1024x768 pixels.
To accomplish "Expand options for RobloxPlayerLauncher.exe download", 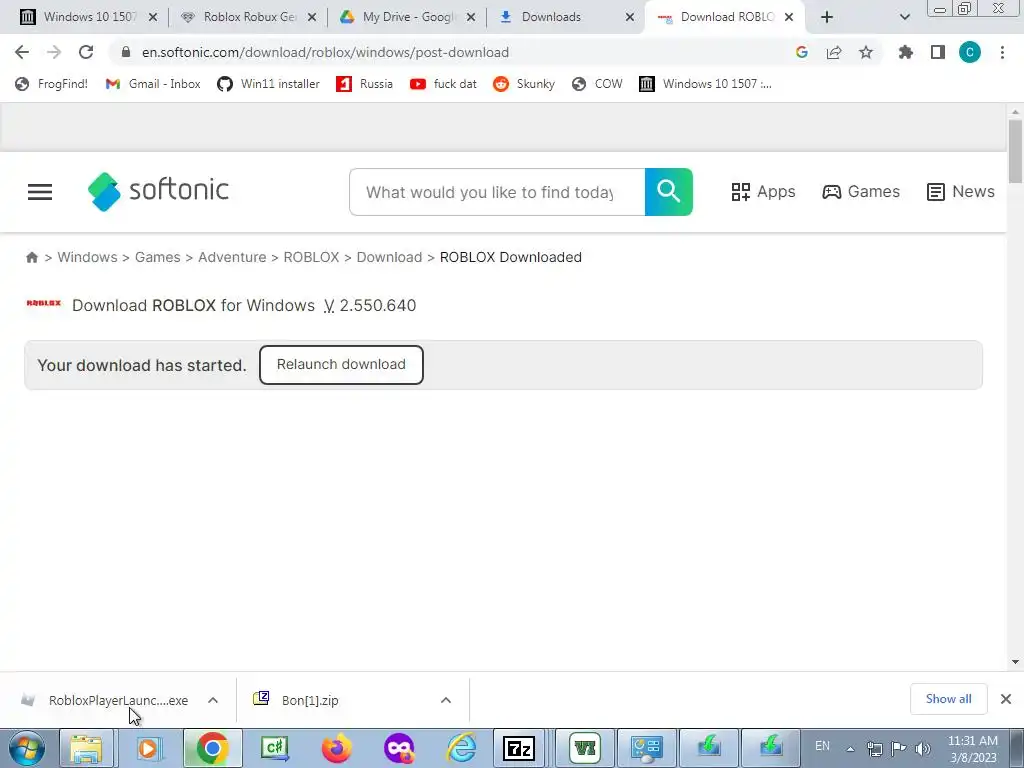I will [x=213, y=700].
